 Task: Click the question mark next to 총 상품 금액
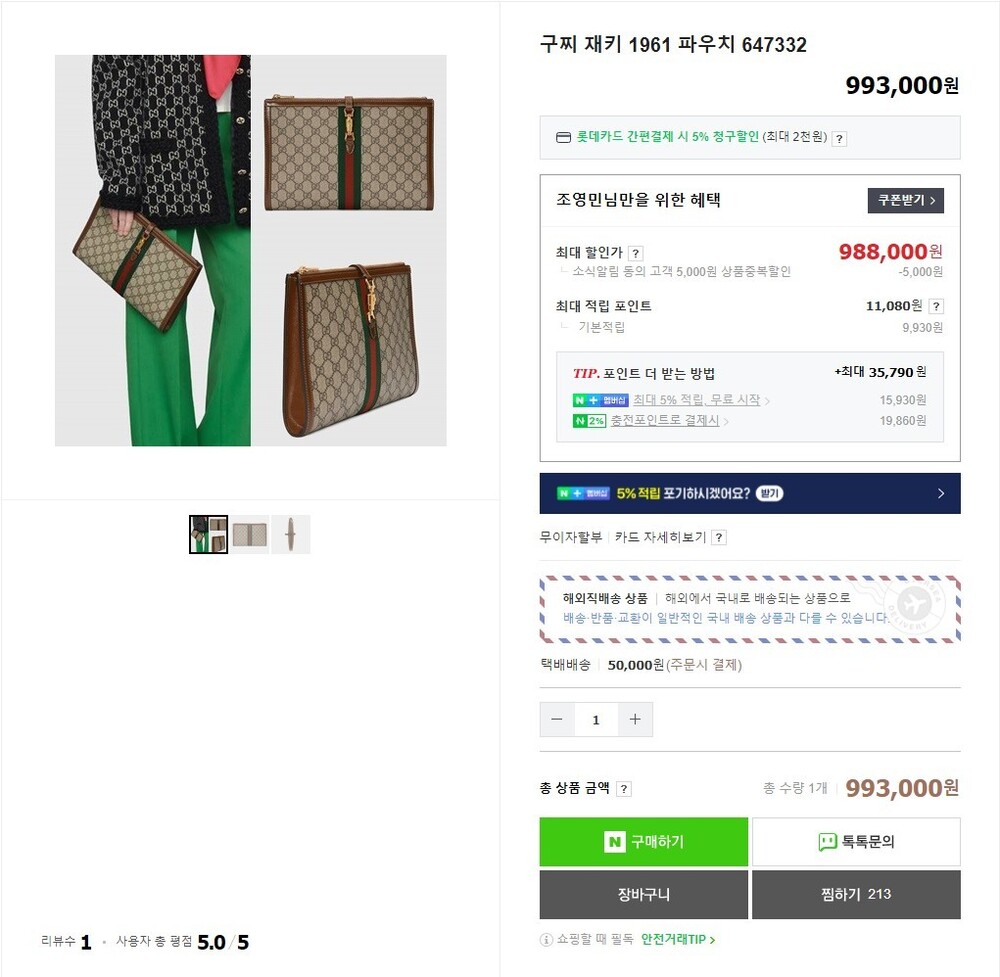[x=624, y=789]
